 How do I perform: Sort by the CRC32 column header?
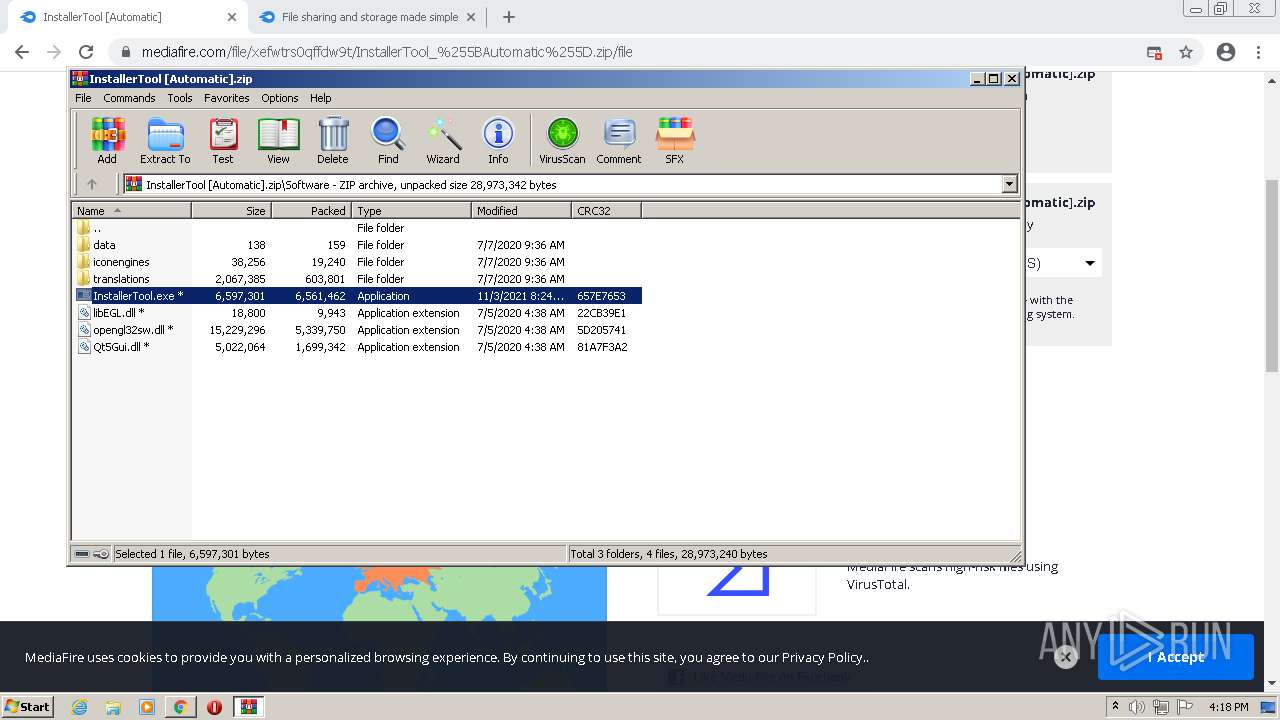(x=606, y=210)
